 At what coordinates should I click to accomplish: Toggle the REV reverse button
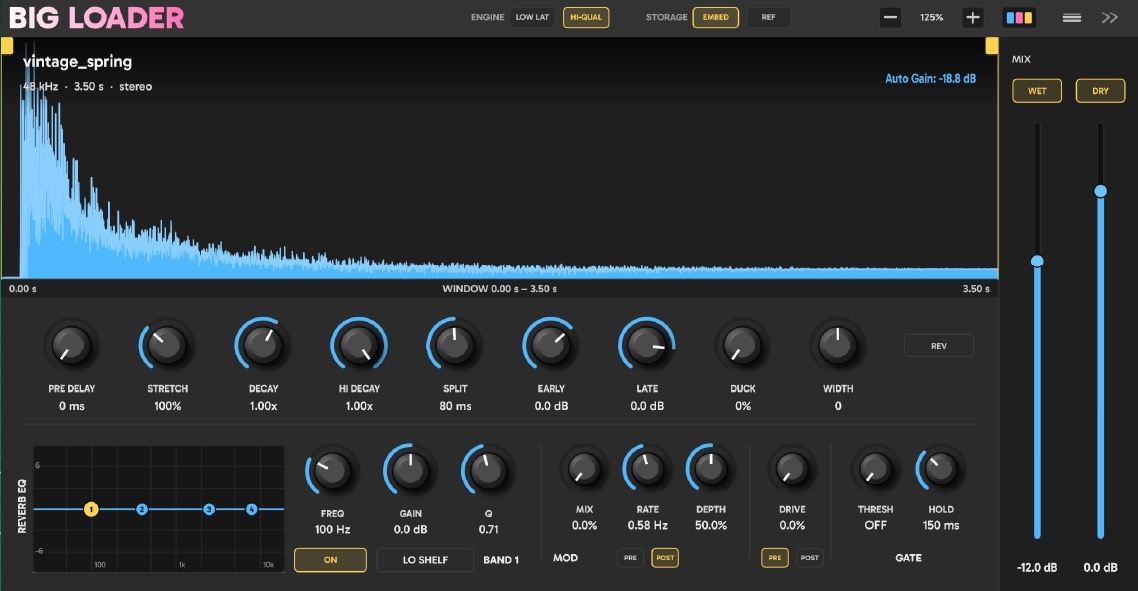coord(939,346)
